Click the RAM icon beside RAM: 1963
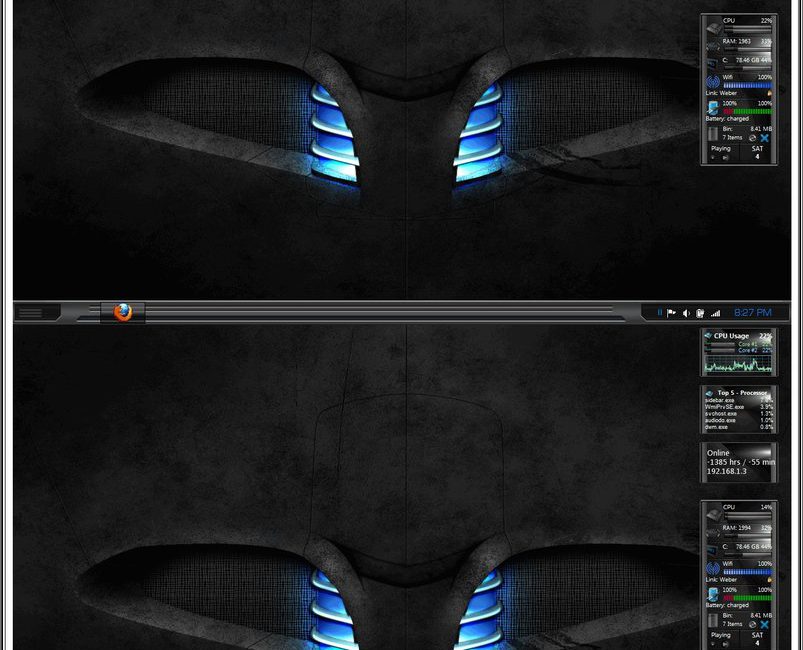Screen dimensions: 803x650 pyautogui.click(x=713, y=47)
